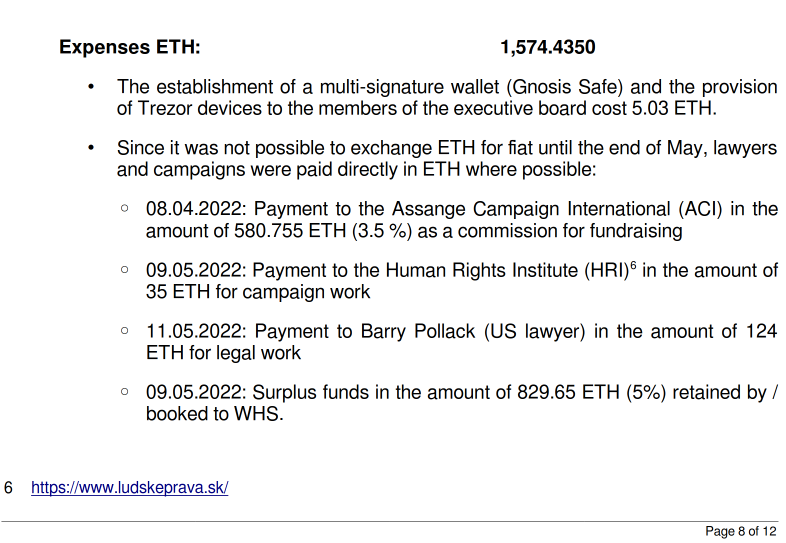Click "35 ETH for campaign work" line
This screenshot has width=786, height=543.
[258, 293]
